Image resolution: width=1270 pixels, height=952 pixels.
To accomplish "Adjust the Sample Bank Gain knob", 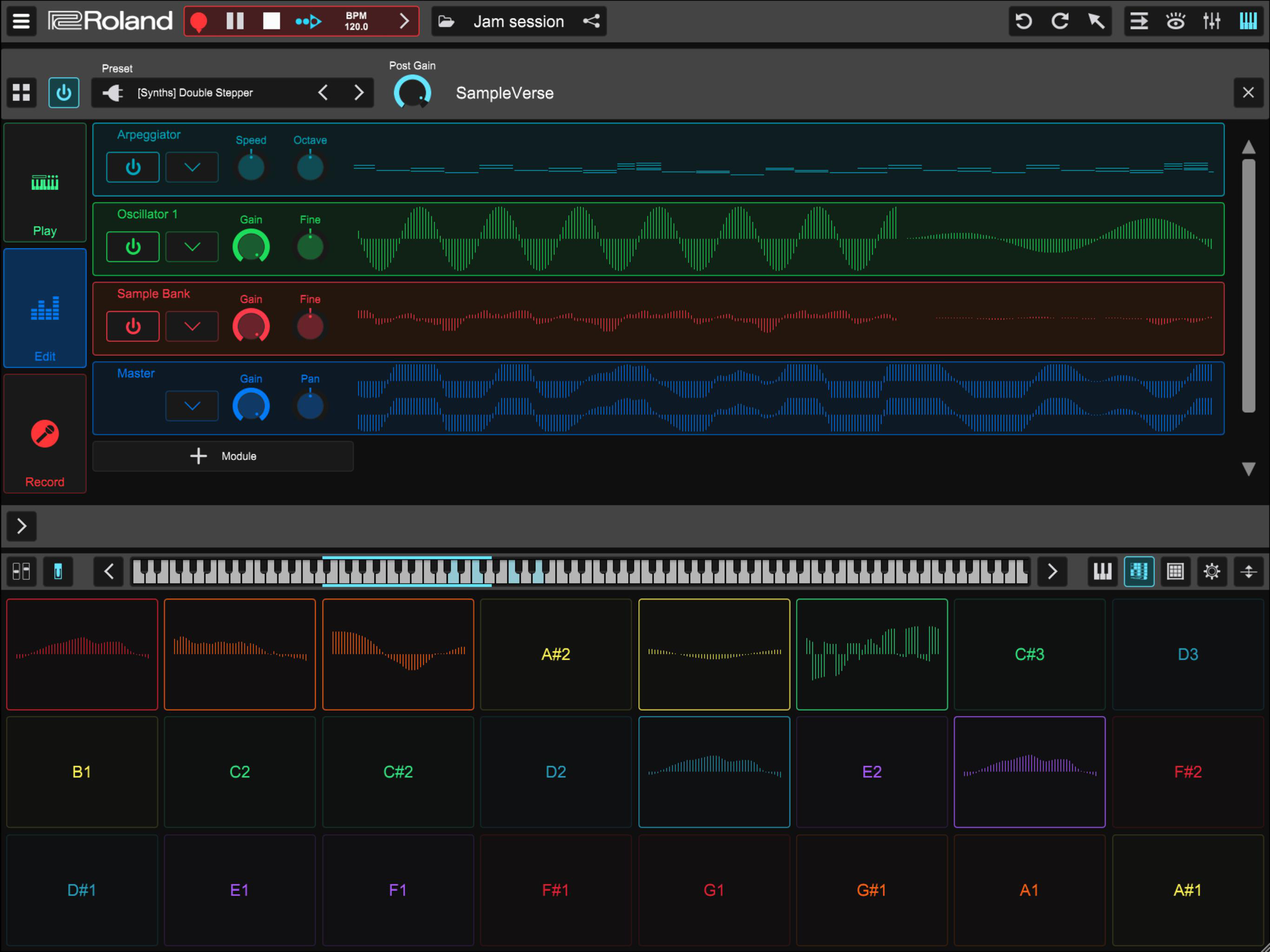I will [x=251, y=325].
